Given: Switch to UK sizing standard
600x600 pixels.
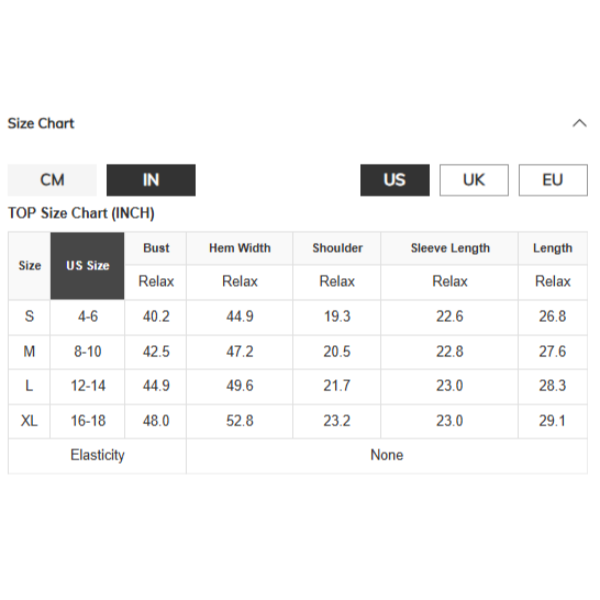Looking at the screenshot, I should coord(474,180).
